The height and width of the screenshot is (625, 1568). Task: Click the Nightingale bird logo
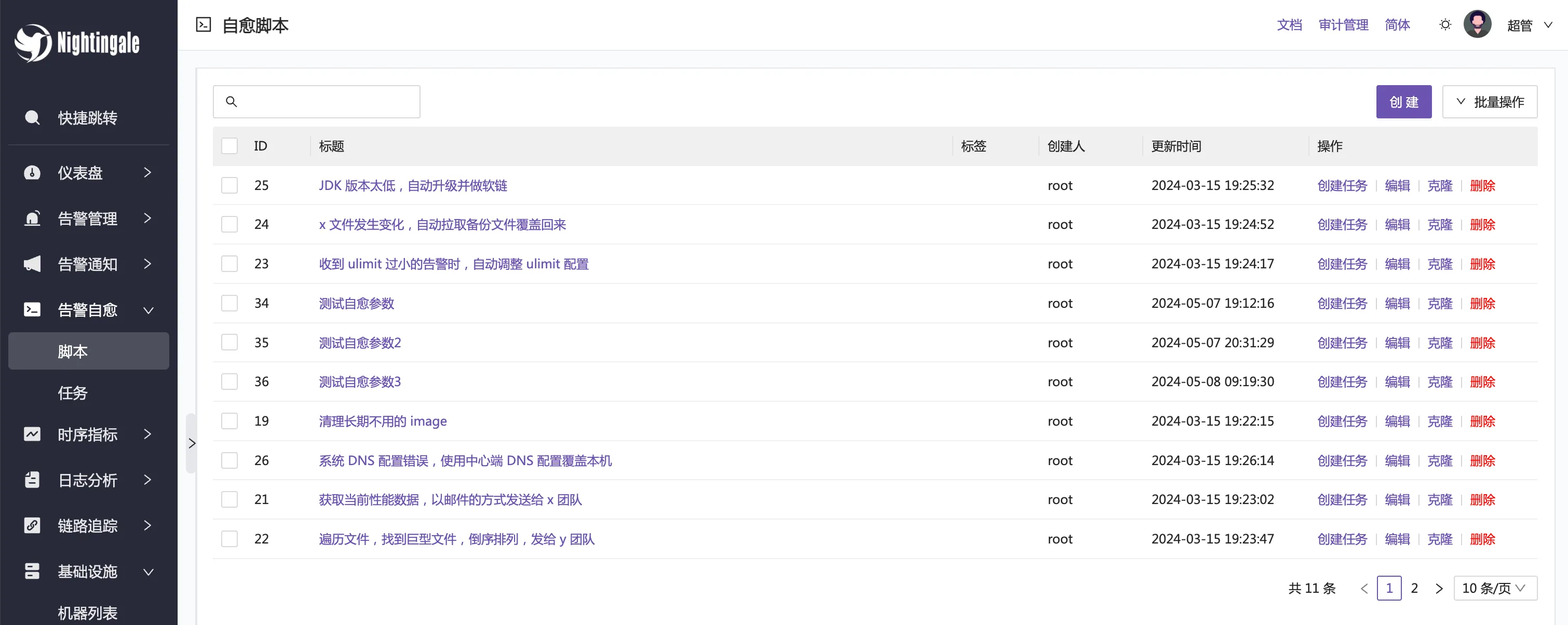33,43
